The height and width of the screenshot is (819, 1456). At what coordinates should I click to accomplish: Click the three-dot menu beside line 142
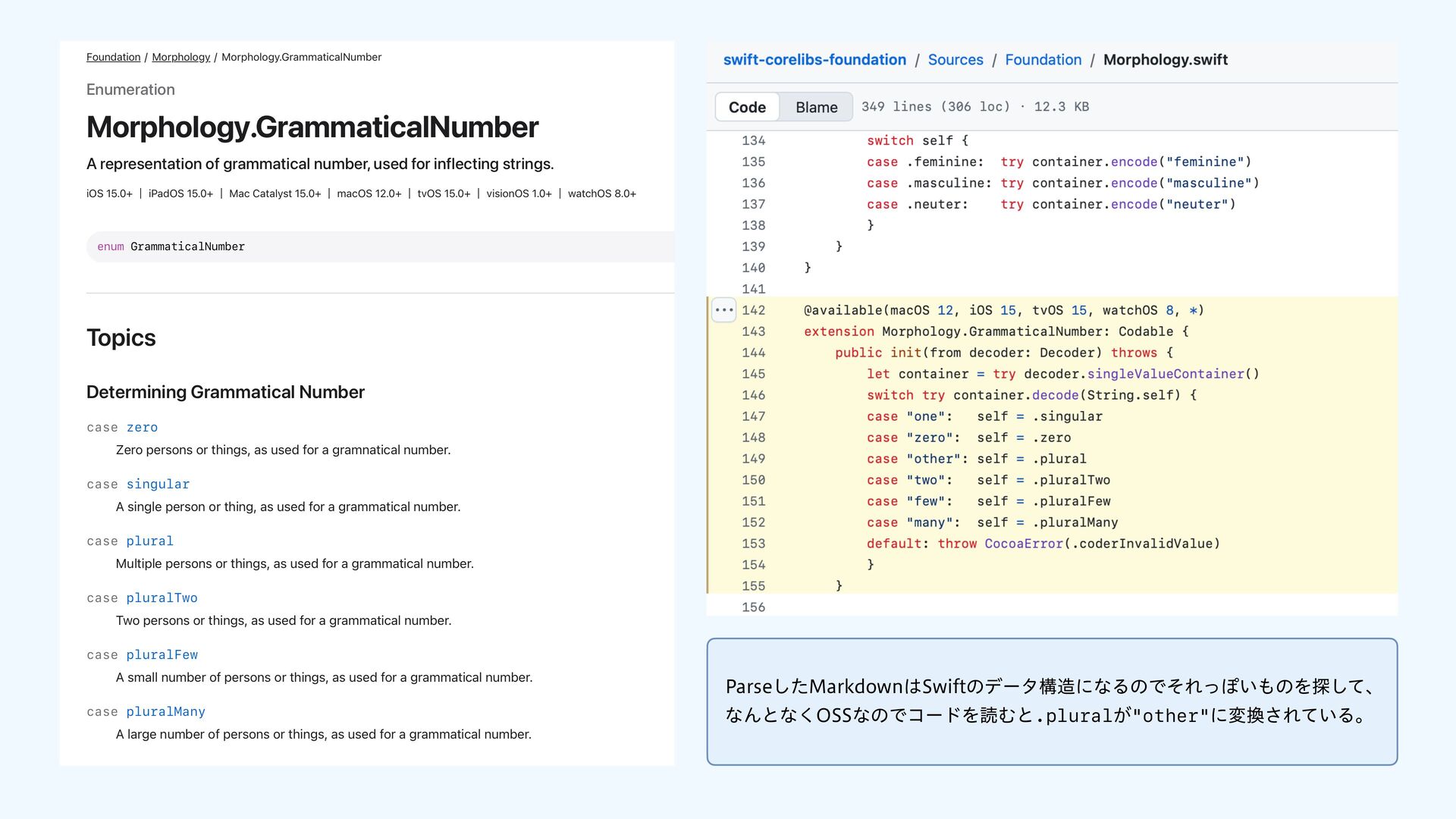click(x=723, y=310)
